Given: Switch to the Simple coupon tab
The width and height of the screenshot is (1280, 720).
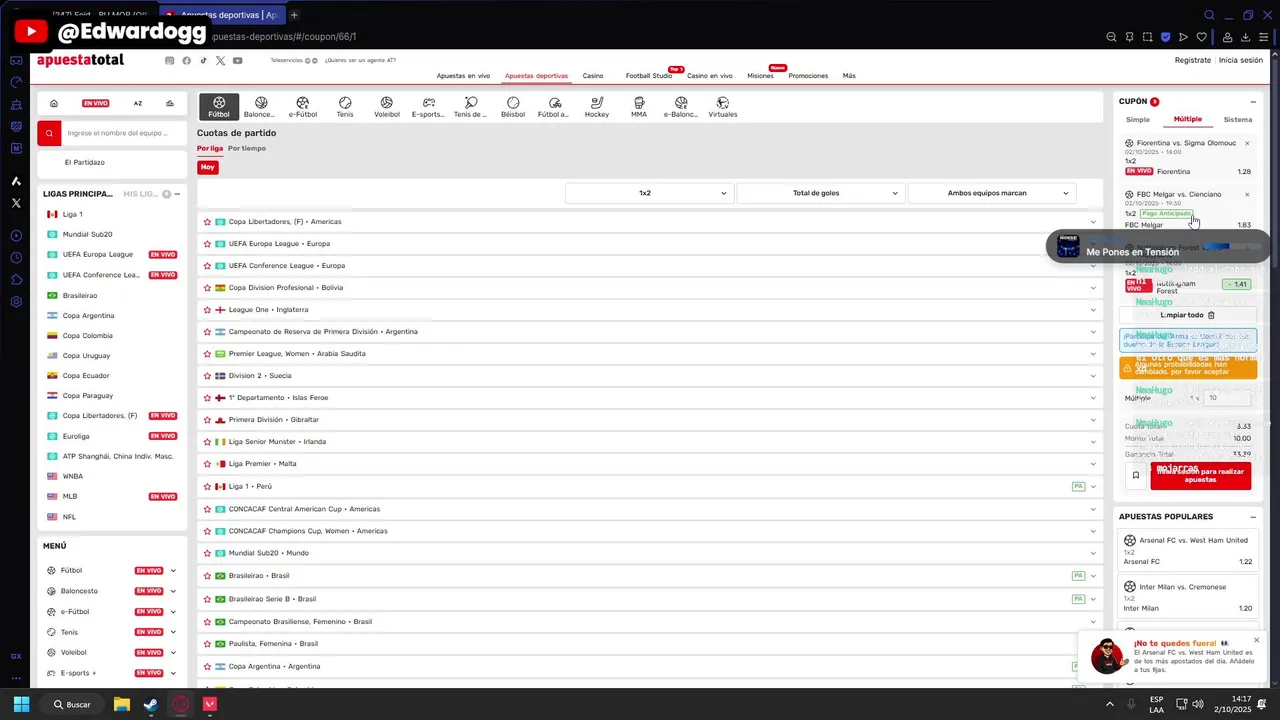Looking at the screenshot, I should point(1138,119).
